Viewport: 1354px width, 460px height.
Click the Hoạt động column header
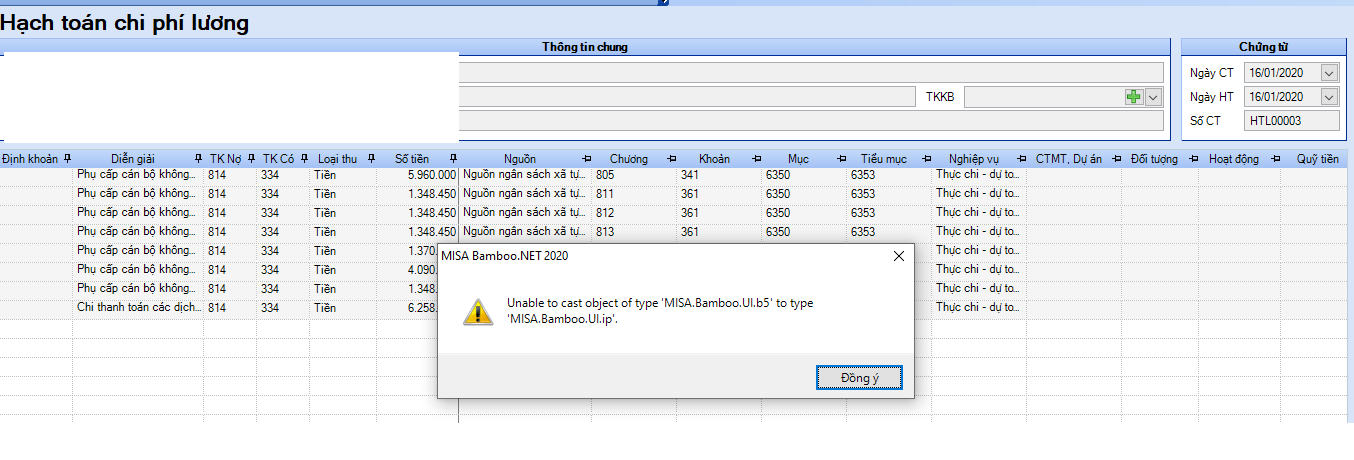click(x=1233, y=159)
